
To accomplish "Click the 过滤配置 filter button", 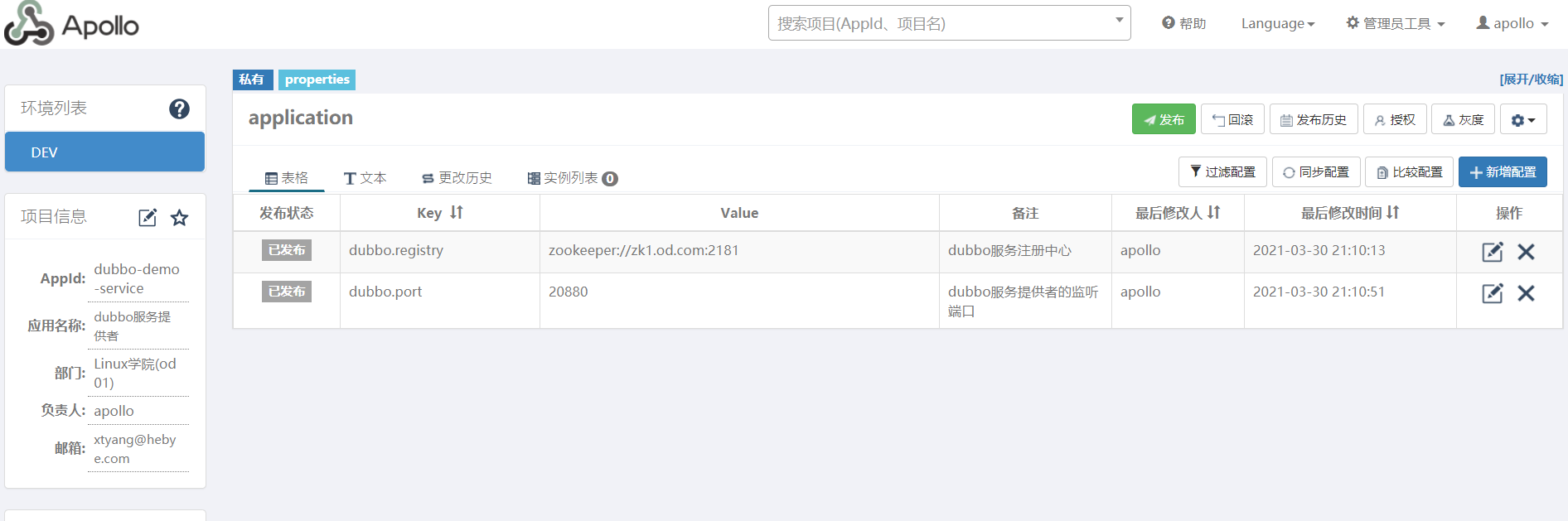I will click(1222, 171).
